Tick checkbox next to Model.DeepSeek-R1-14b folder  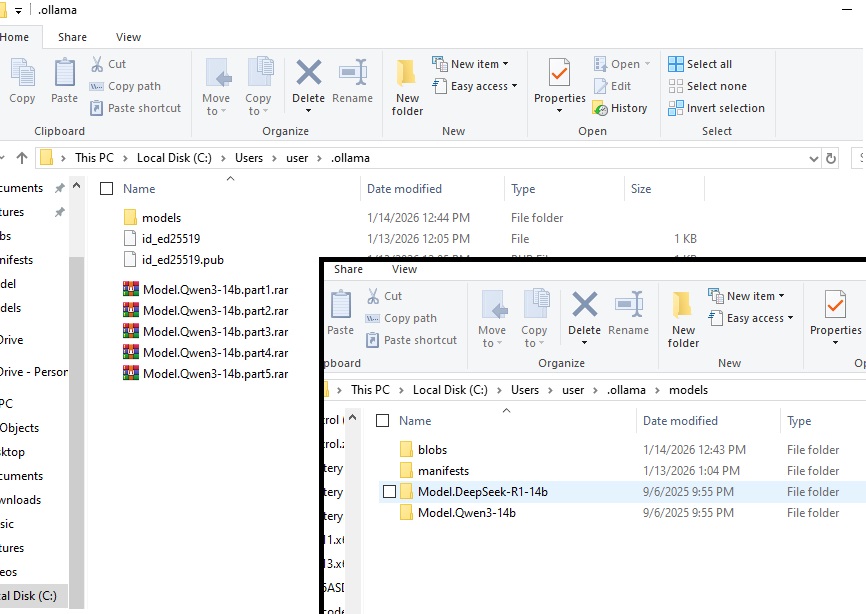click(389, 492)
